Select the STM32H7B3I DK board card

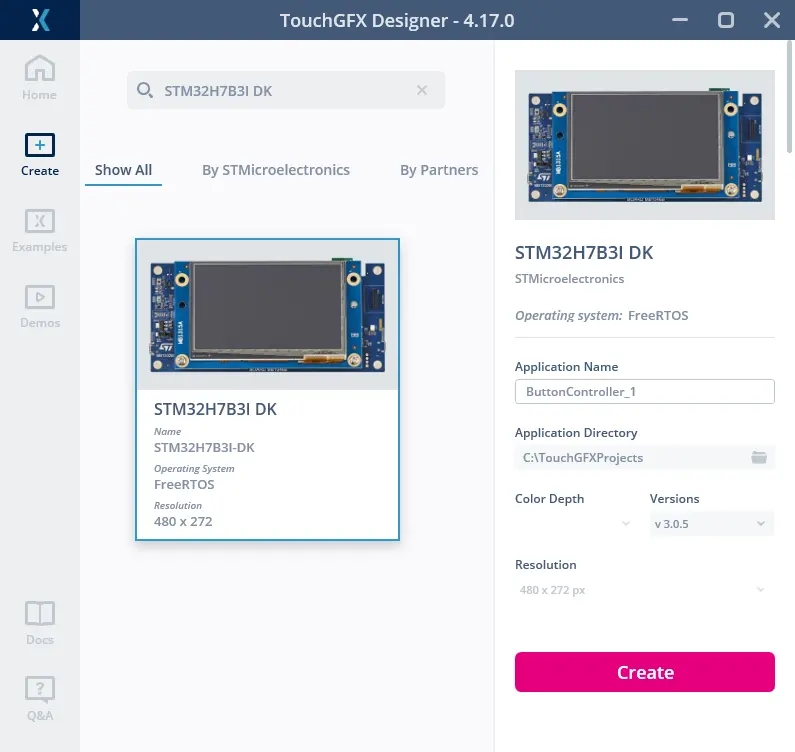click(267, 389)
